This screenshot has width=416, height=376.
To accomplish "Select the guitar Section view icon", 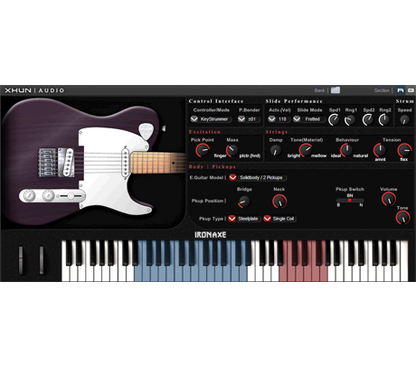I will click(400, 90).
